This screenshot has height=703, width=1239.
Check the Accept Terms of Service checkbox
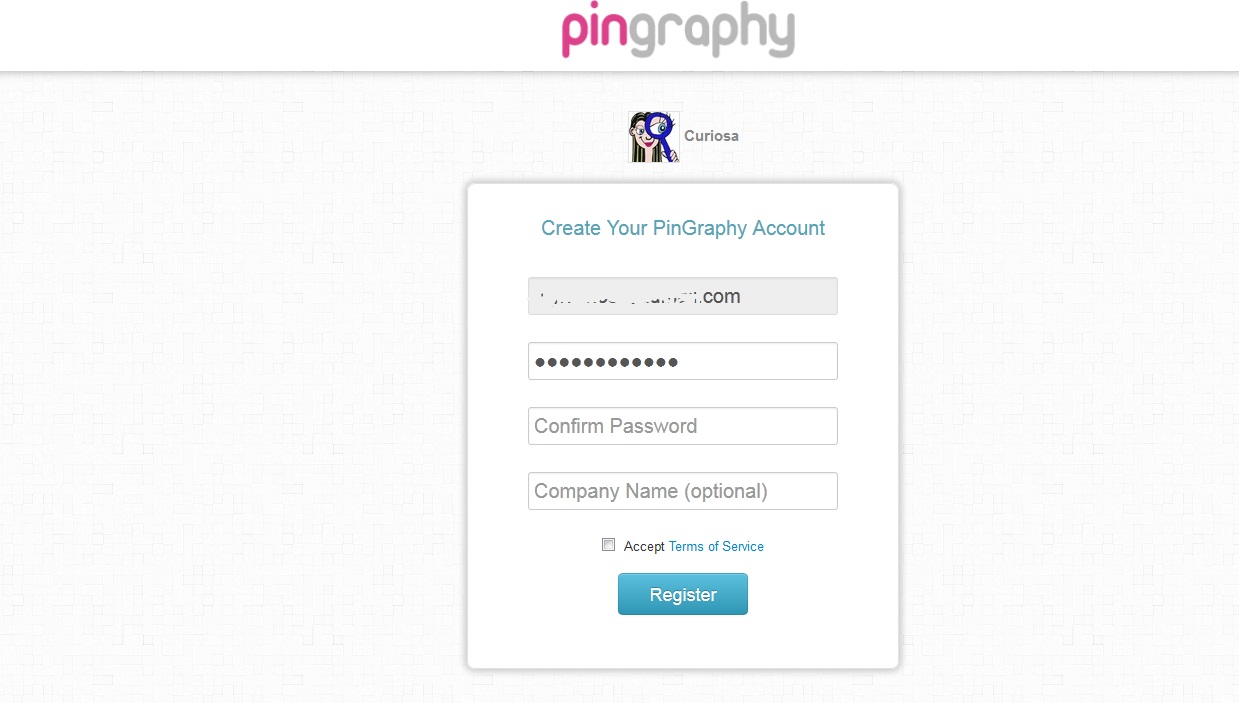[608, 544]
